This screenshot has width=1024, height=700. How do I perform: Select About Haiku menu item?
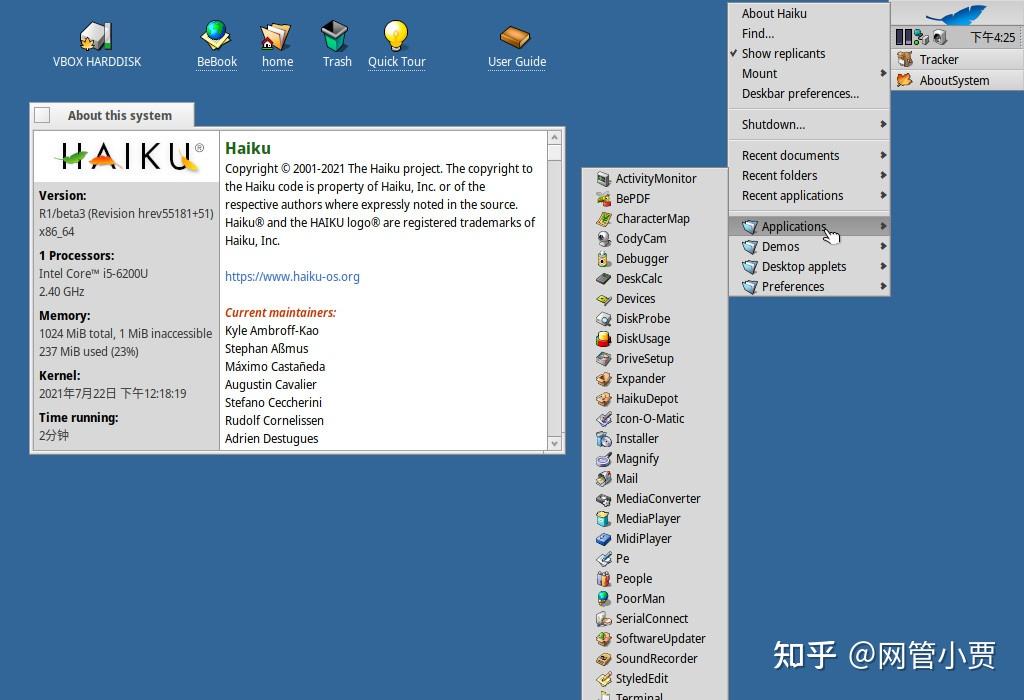pos(809,14)
